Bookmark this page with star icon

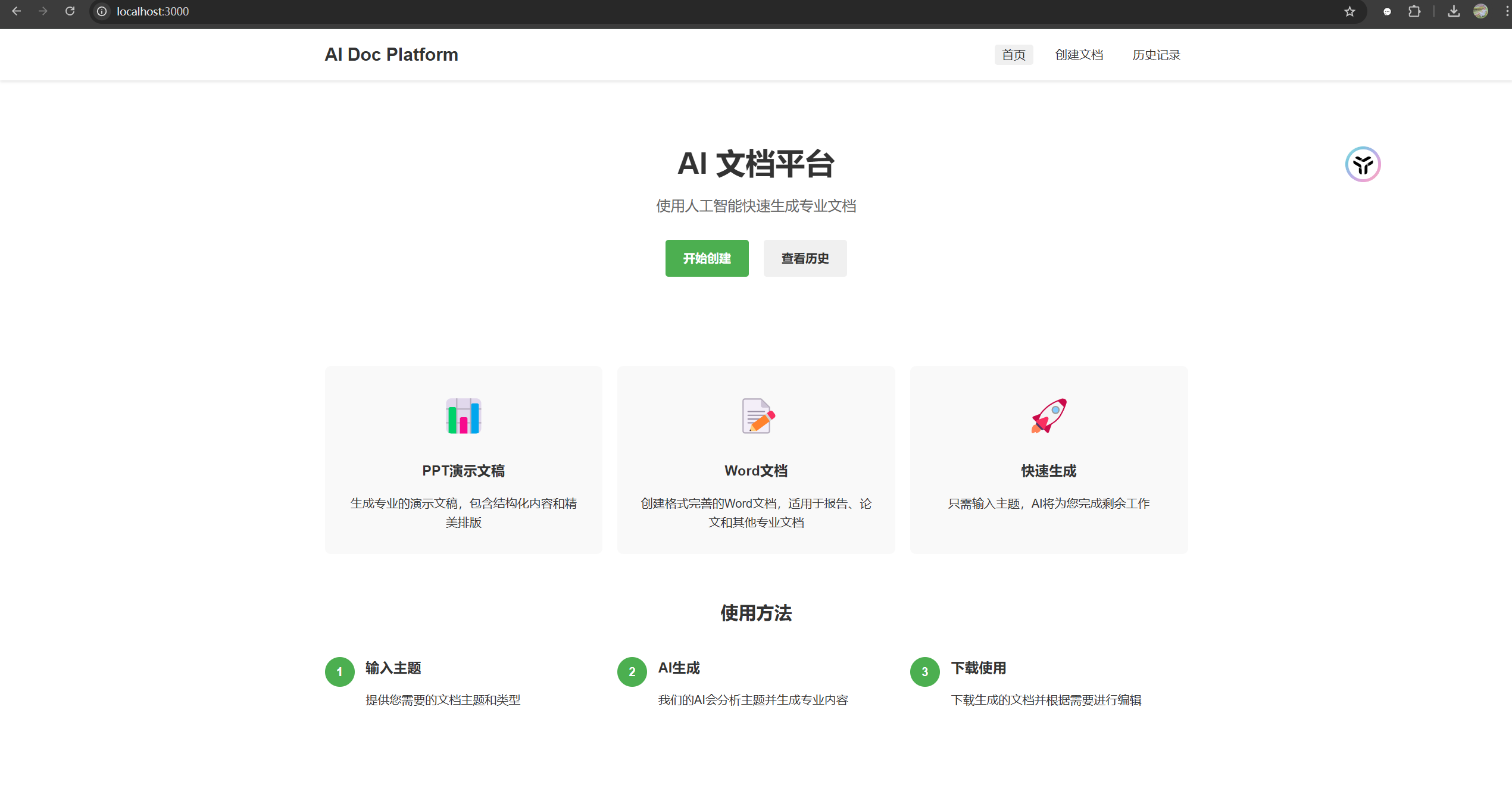(1349, 11)
